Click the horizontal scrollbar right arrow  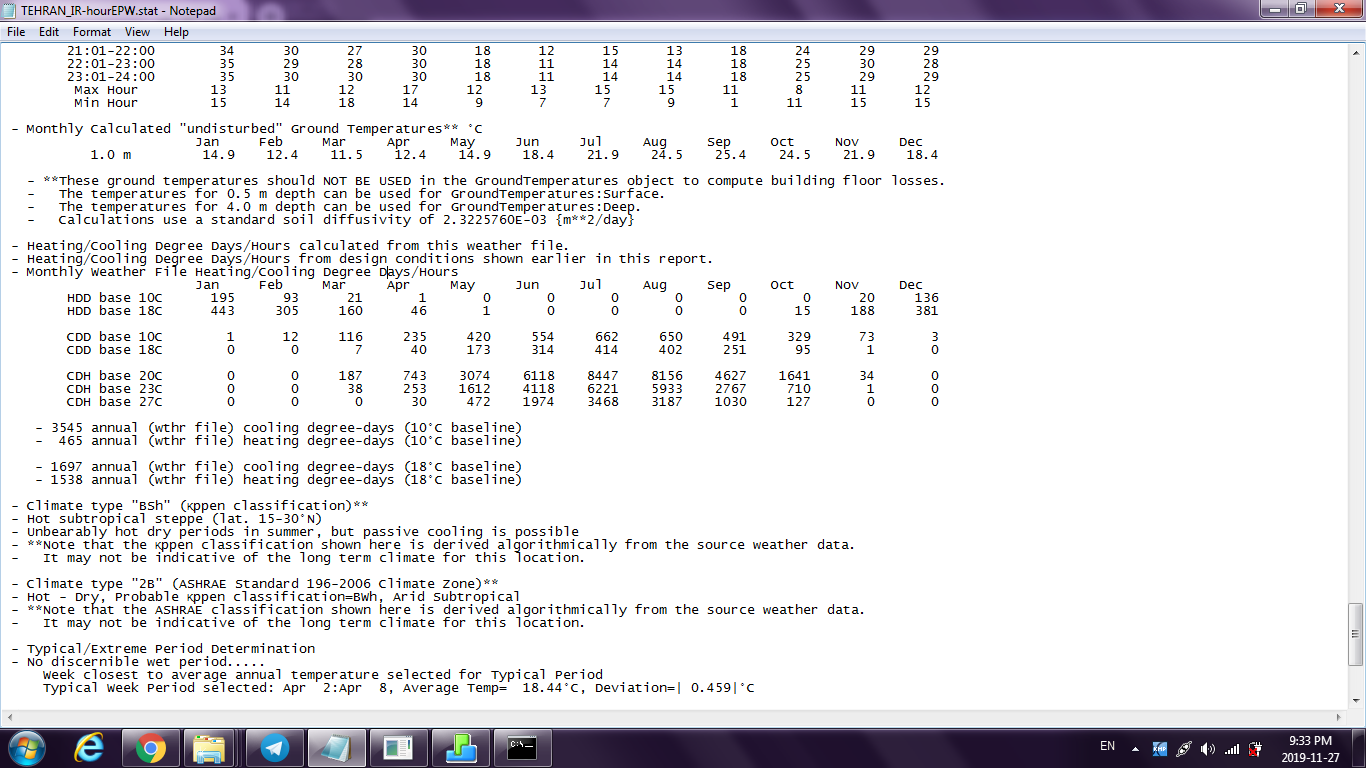click(1341, 718)
